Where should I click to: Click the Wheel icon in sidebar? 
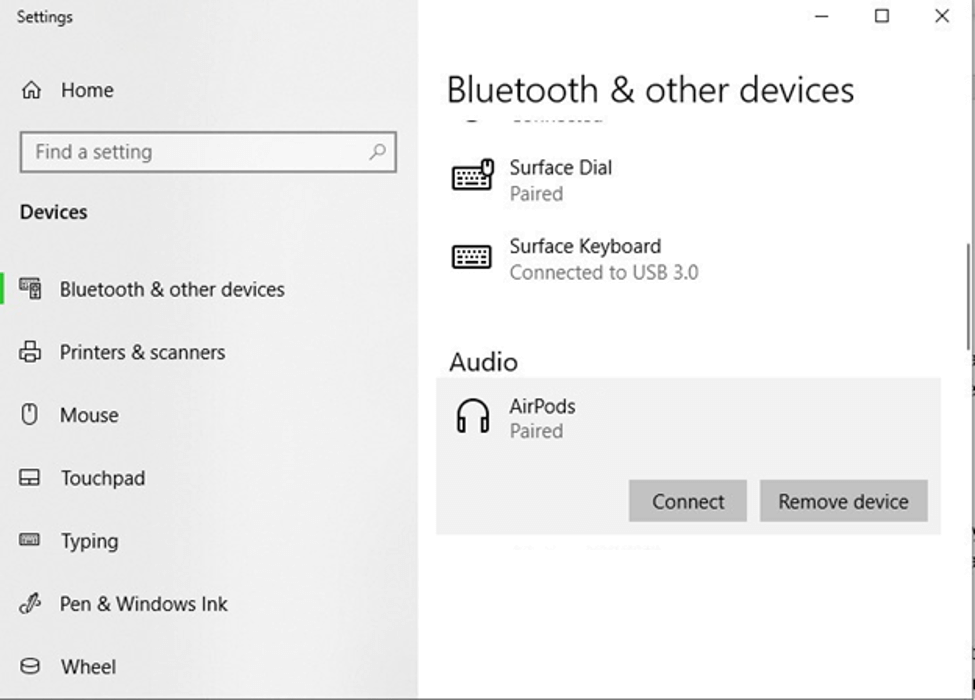tap(30, 666)
